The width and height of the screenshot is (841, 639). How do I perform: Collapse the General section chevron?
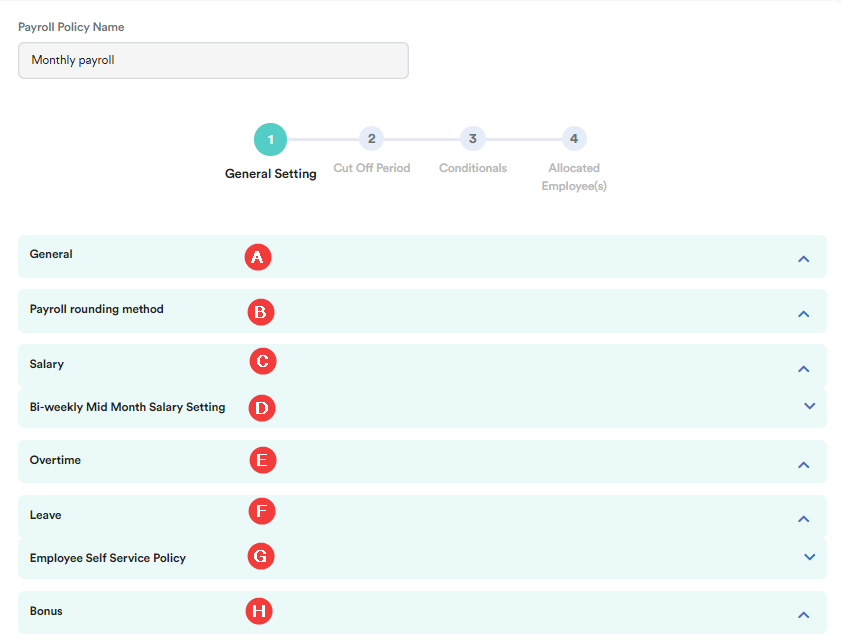(803, 259)
